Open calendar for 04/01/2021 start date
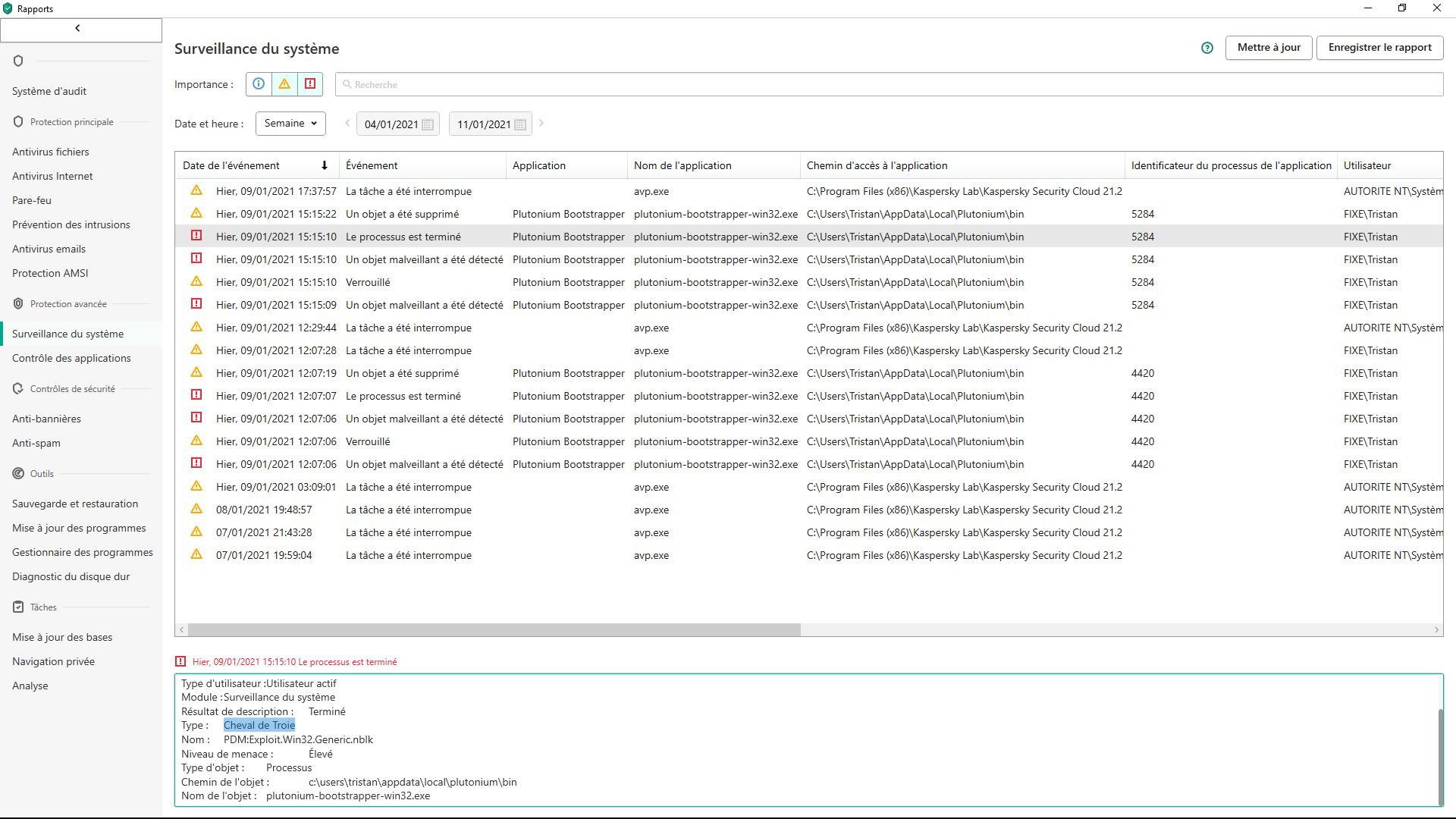 coord(428,124)
